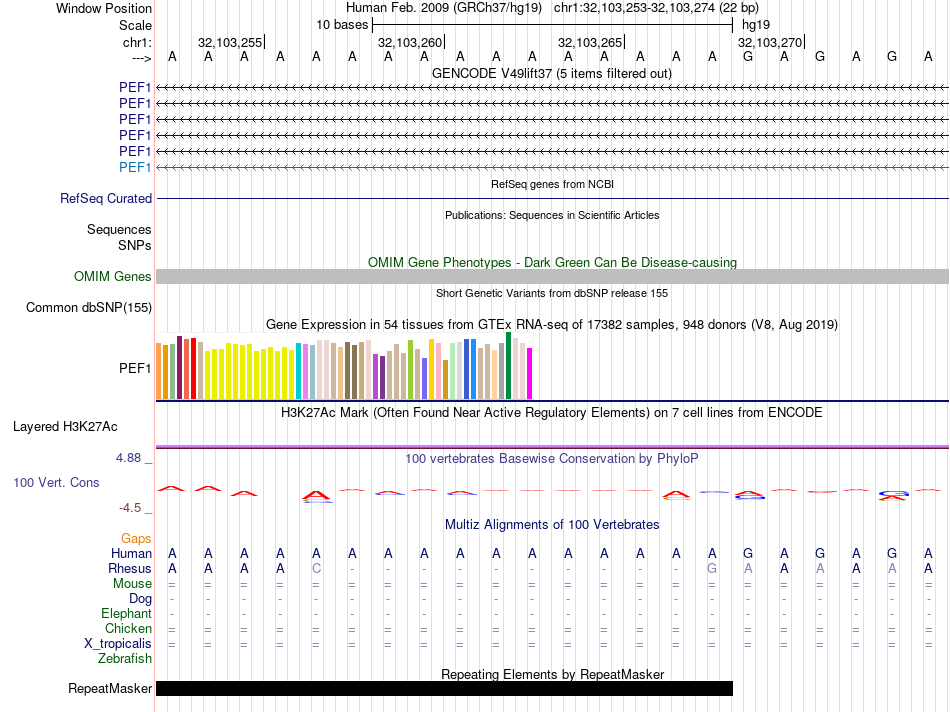Click the 32,103,260 ruler position marker
Screen dimensions: 950x712
pos(410,43)
